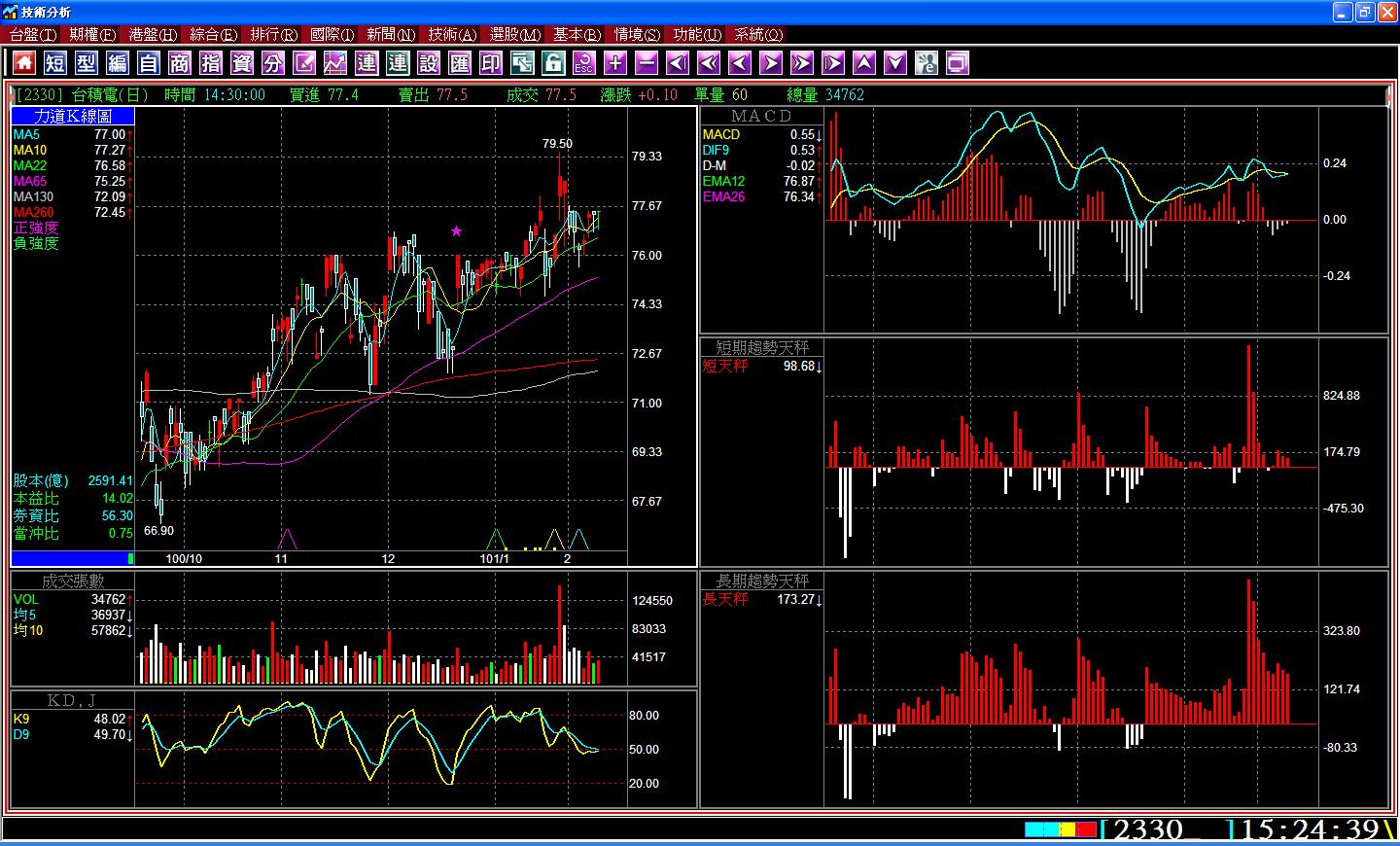Click the 設 settings toolbar icon
Image resolution: width=1400 pixels, height=846 pixels.
point(429,63)
